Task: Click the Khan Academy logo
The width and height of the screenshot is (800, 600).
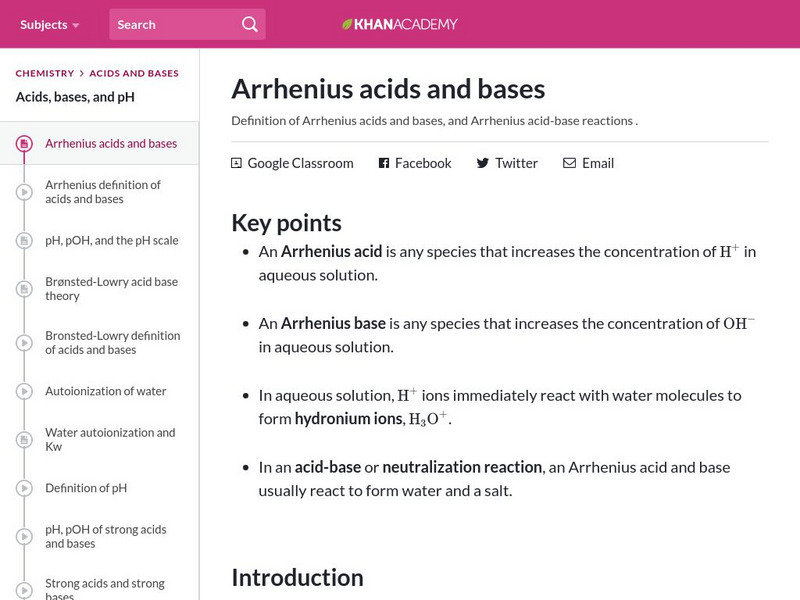Action: coord(400,24)
